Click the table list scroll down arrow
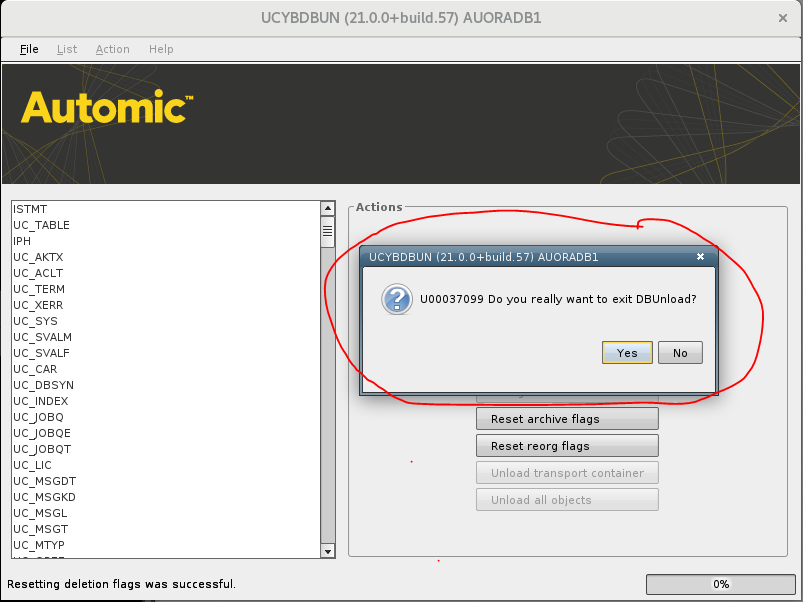 point(328,551)
